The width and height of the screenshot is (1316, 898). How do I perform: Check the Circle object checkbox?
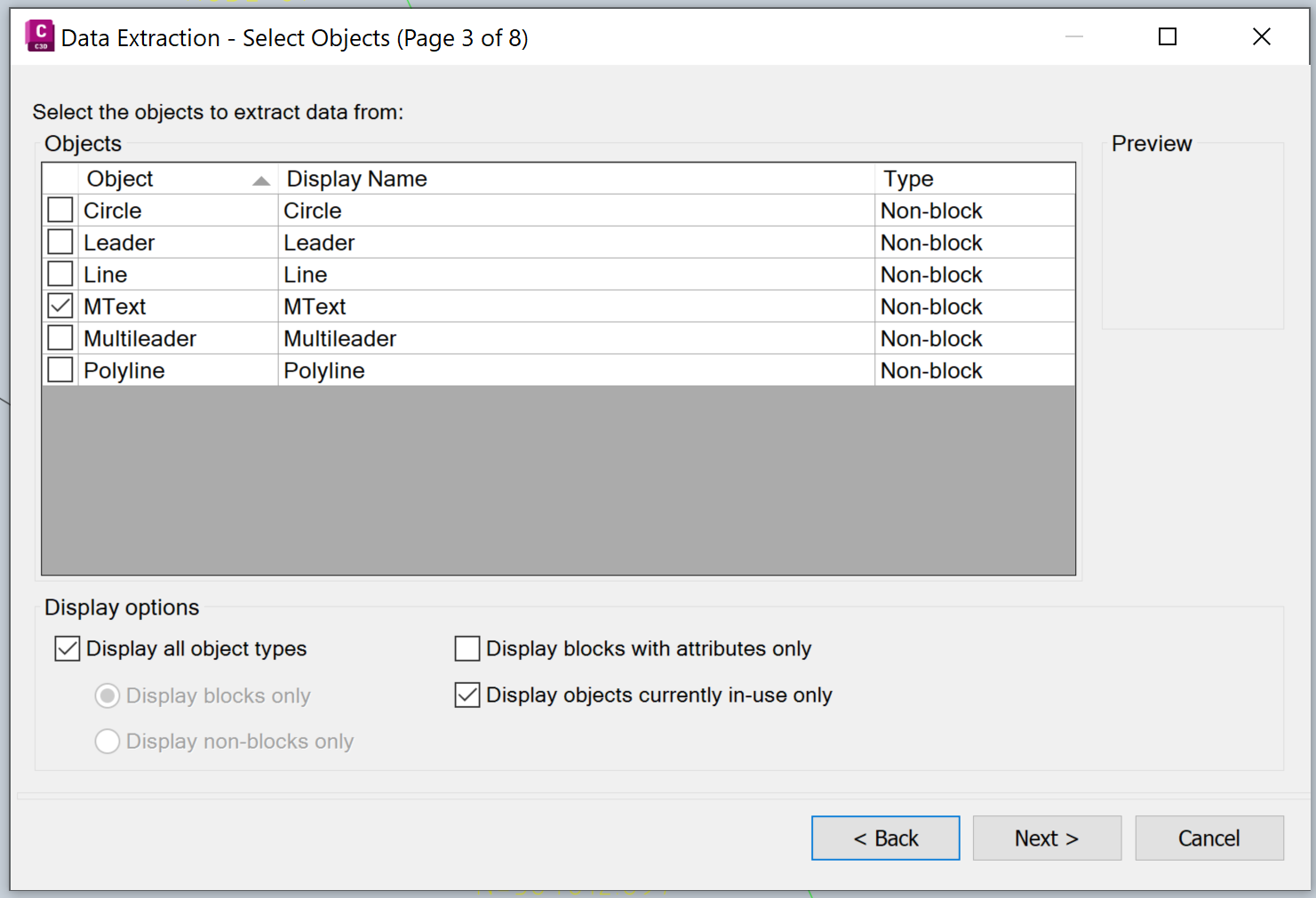pos(60,210)
